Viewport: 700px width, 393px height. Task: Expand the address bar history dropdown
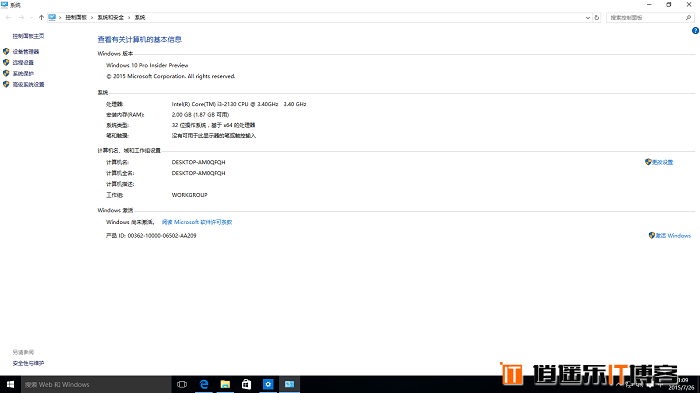click(x=588, y=17)
